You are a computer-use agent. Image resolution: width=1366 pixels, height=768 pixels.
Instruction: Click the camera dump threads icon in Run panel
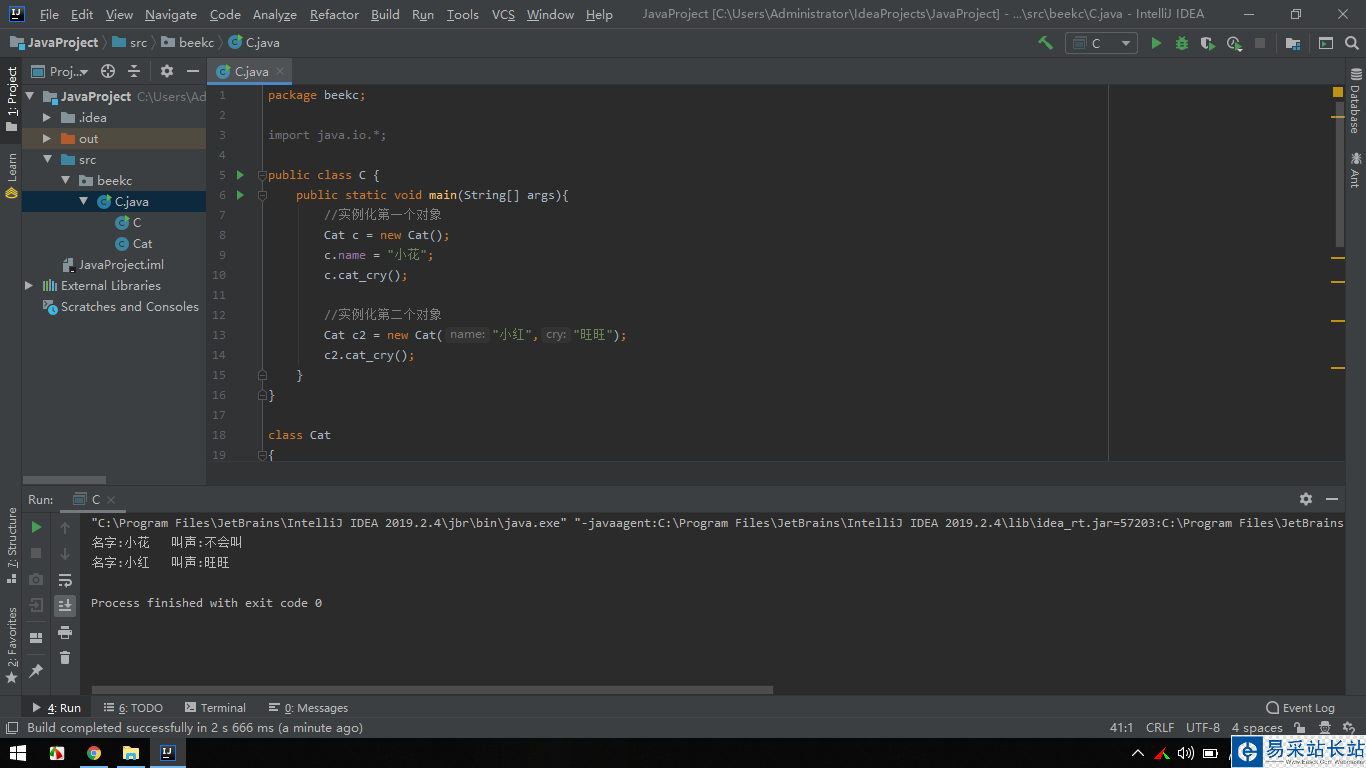pos(36,579)
